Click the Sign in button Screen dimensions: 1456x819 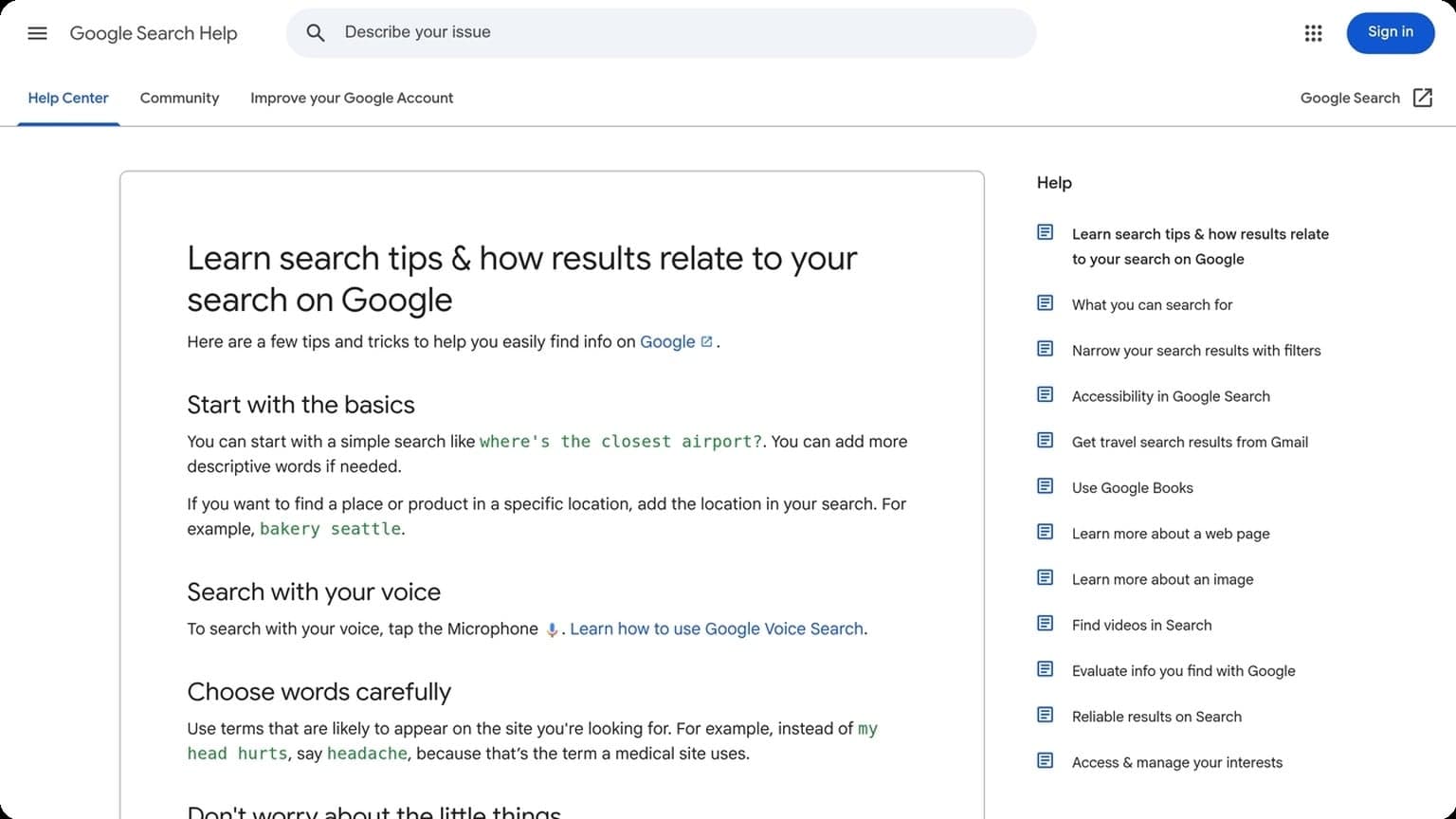[1390, 32]
